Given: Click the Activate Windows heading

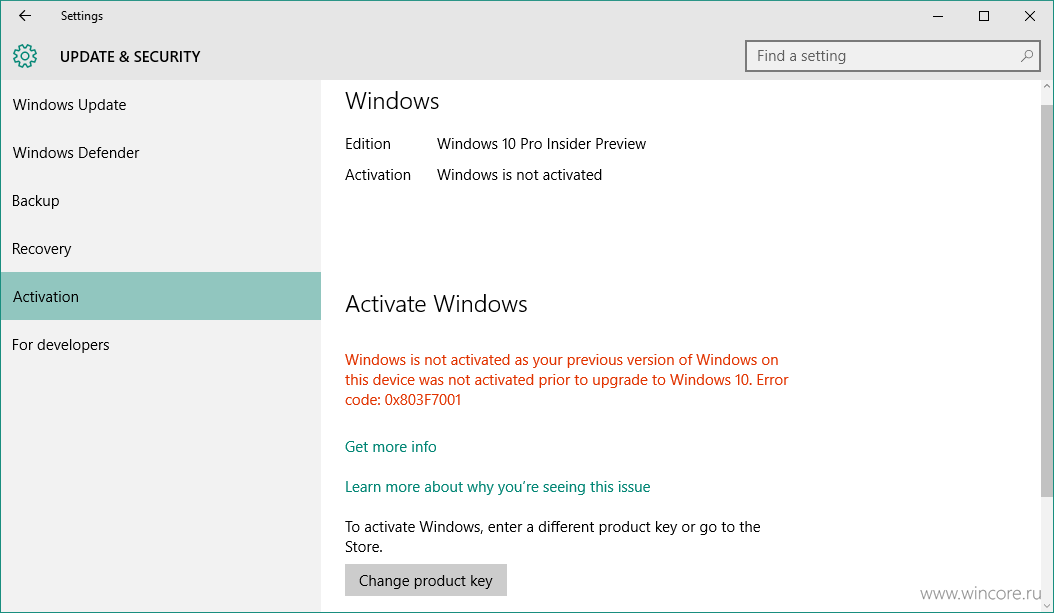Looking at the screenshot, I should tap(436, 304).
